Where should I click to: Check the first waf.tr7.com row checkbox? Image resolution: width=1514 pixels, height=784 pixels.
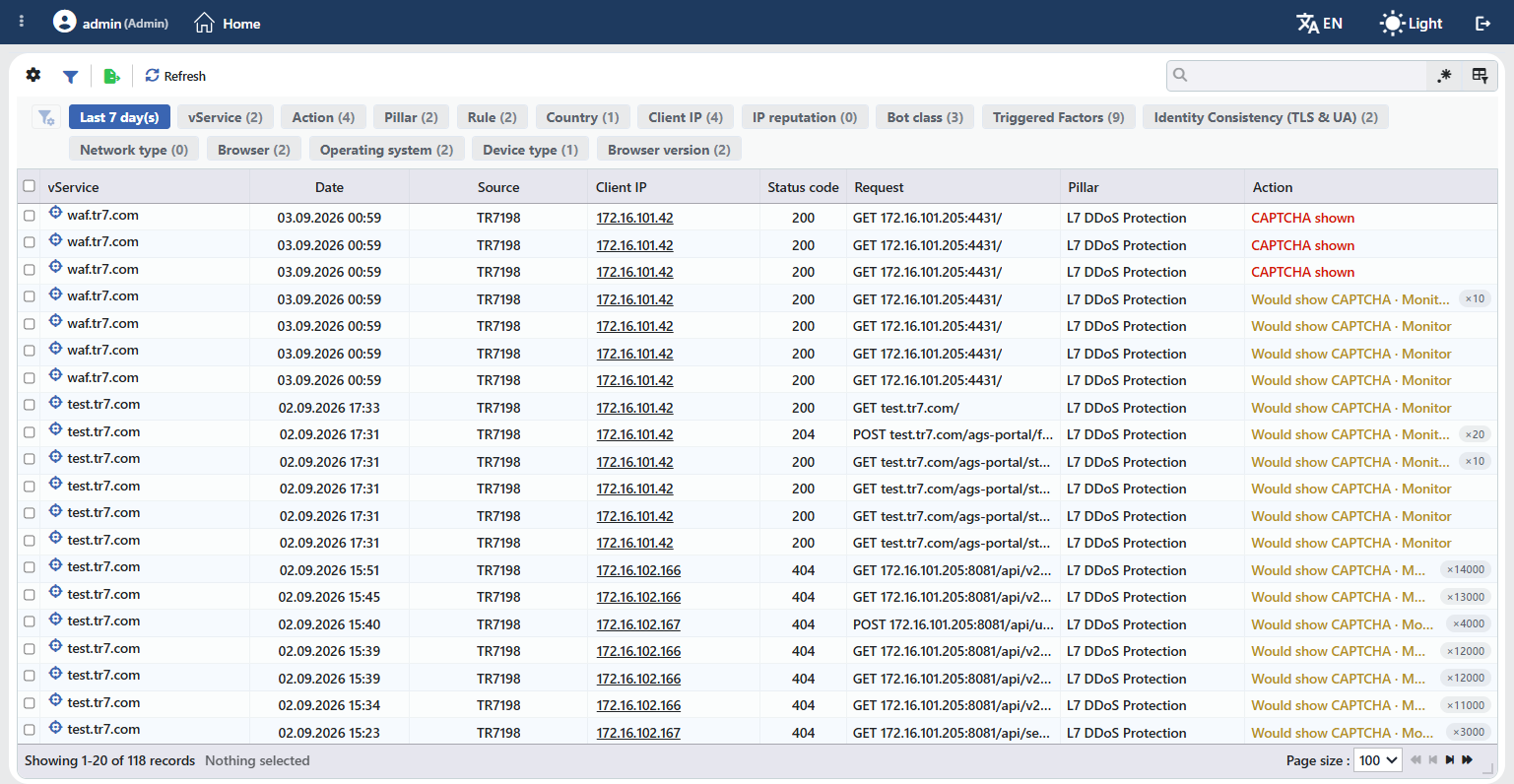click(30, 216)
